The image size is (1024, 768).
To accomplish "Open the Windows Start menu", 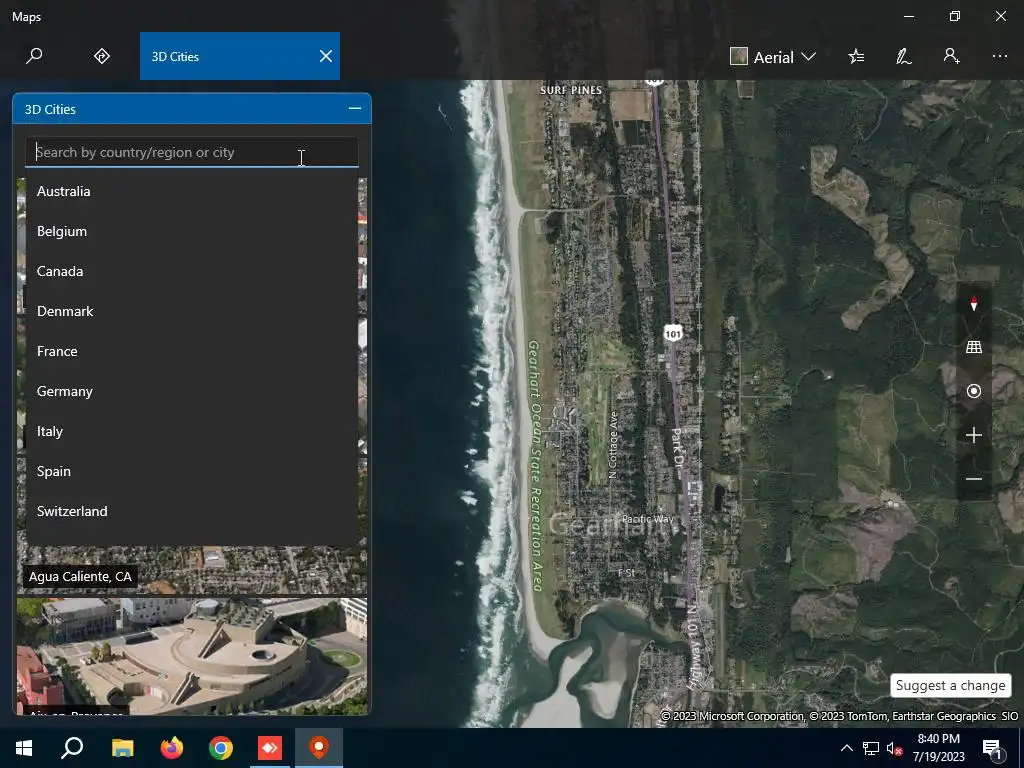I will [24, 748].
